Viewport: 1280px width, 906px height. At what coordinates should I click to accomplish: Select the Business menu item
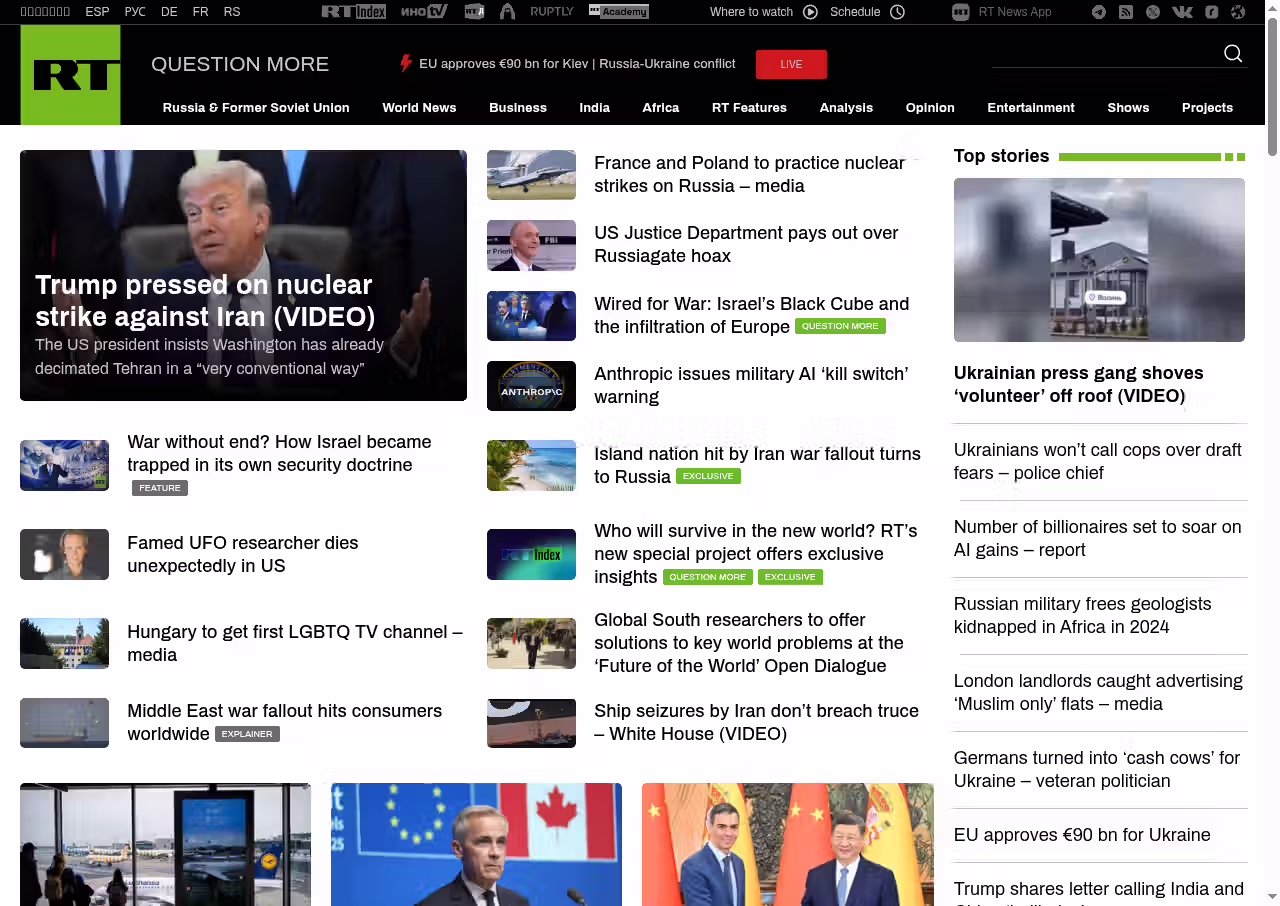517,108
